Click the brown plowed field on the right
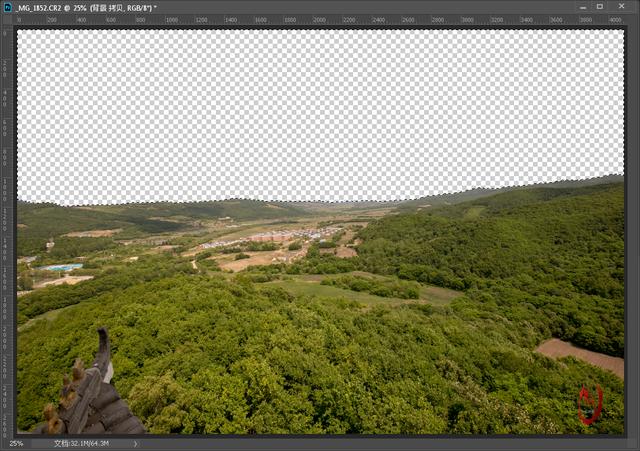The image size is (640, 451). click(x=578, y=354)
